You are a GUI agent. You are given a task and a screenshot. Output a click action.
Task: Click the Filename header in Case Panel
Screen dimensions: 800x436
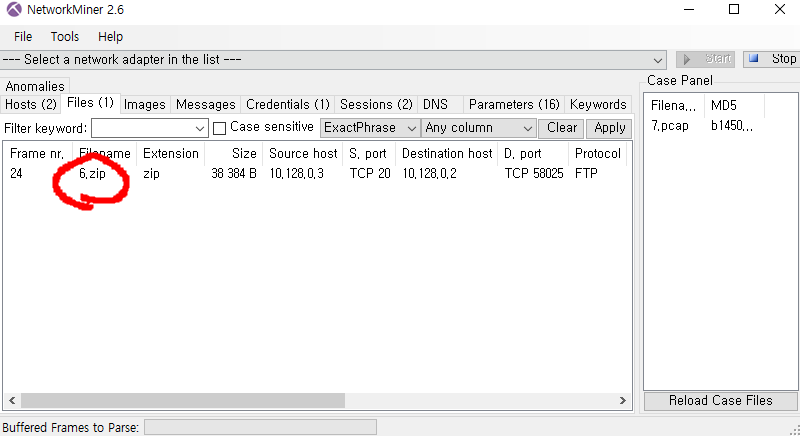pos(673,106)
